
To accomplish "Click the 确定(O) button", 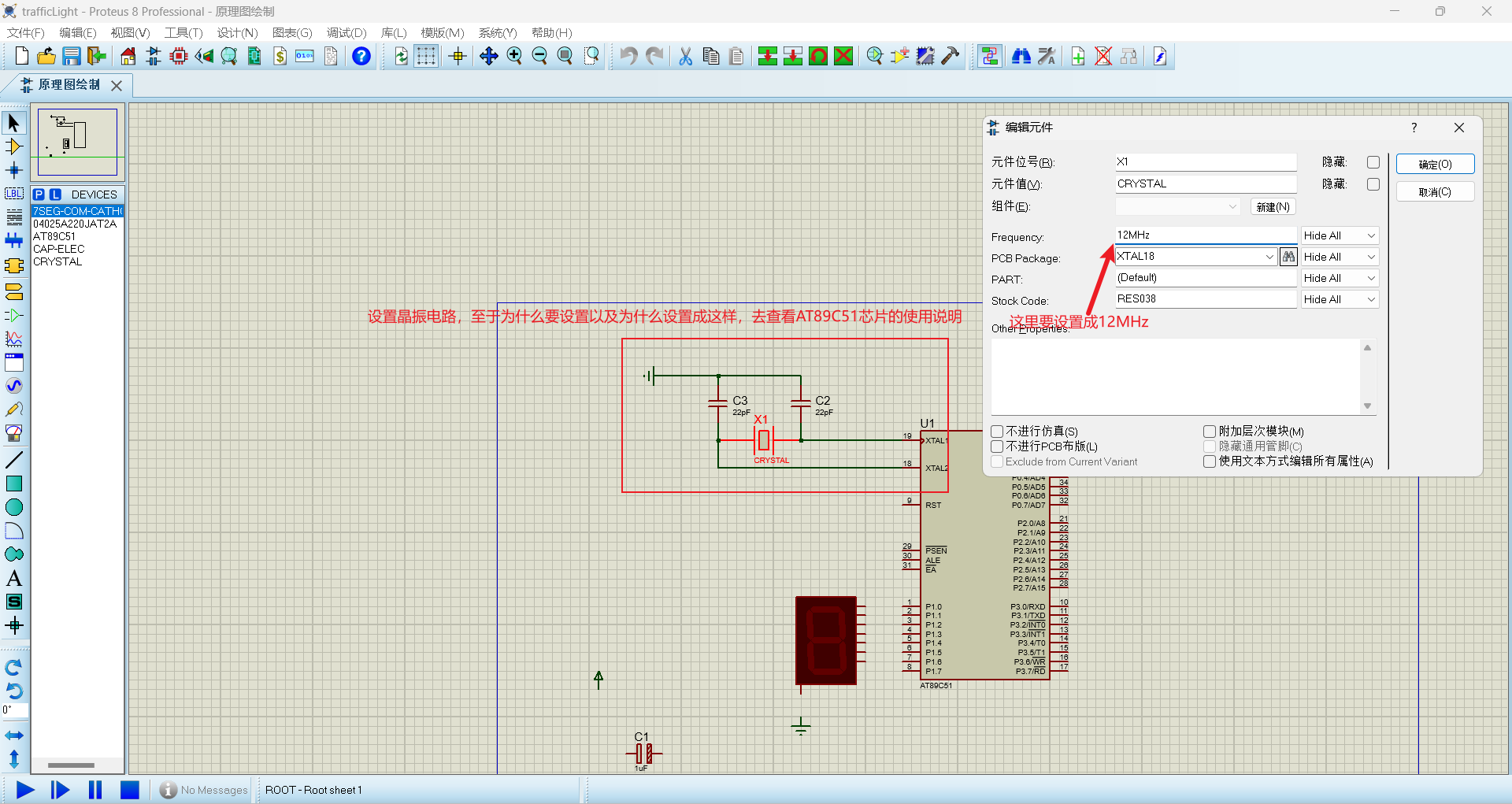I will (x=1435, y=164).
